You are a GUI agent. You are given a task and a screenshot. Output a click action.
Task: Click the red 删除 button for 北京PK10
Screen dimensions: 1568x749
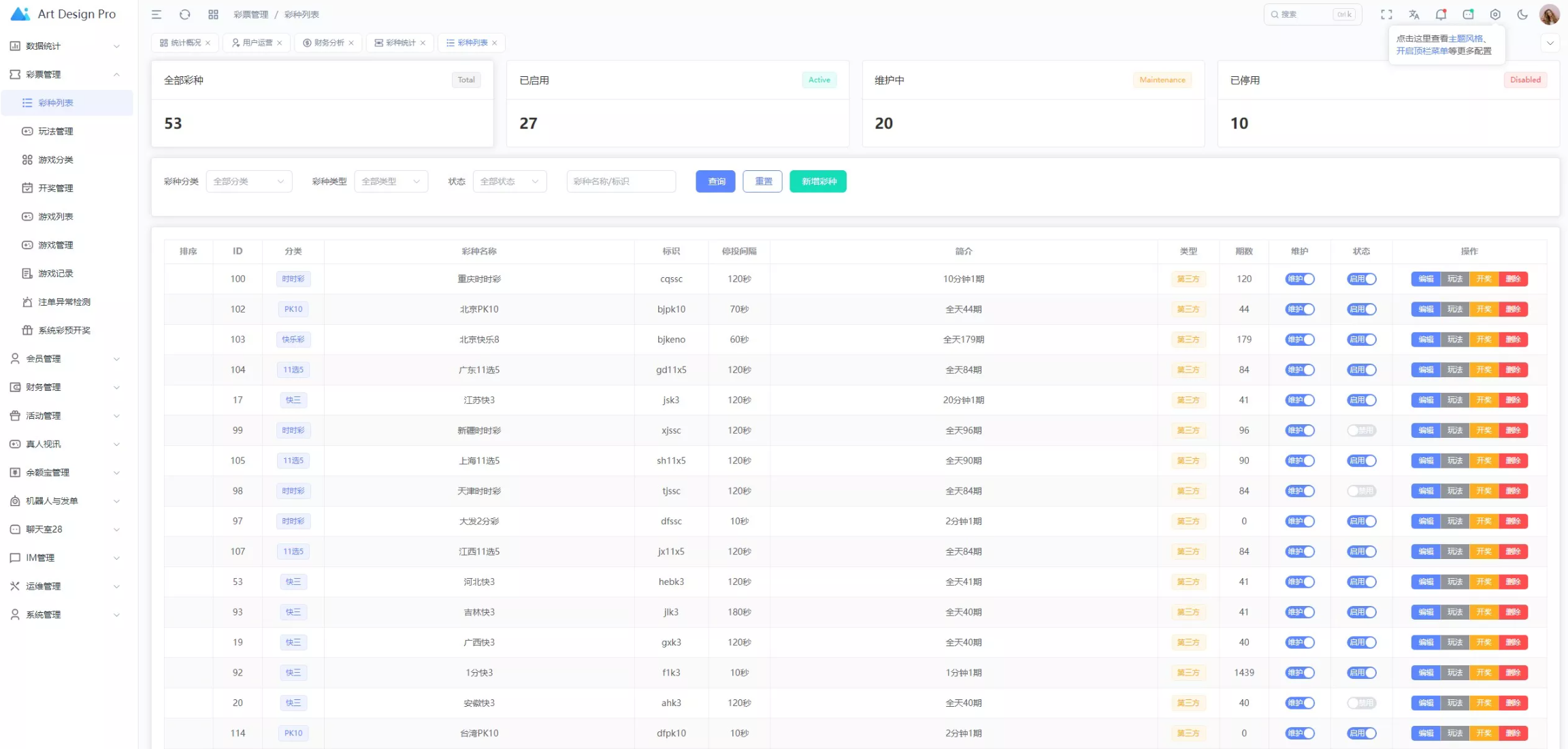click(x=1513, y=309)
